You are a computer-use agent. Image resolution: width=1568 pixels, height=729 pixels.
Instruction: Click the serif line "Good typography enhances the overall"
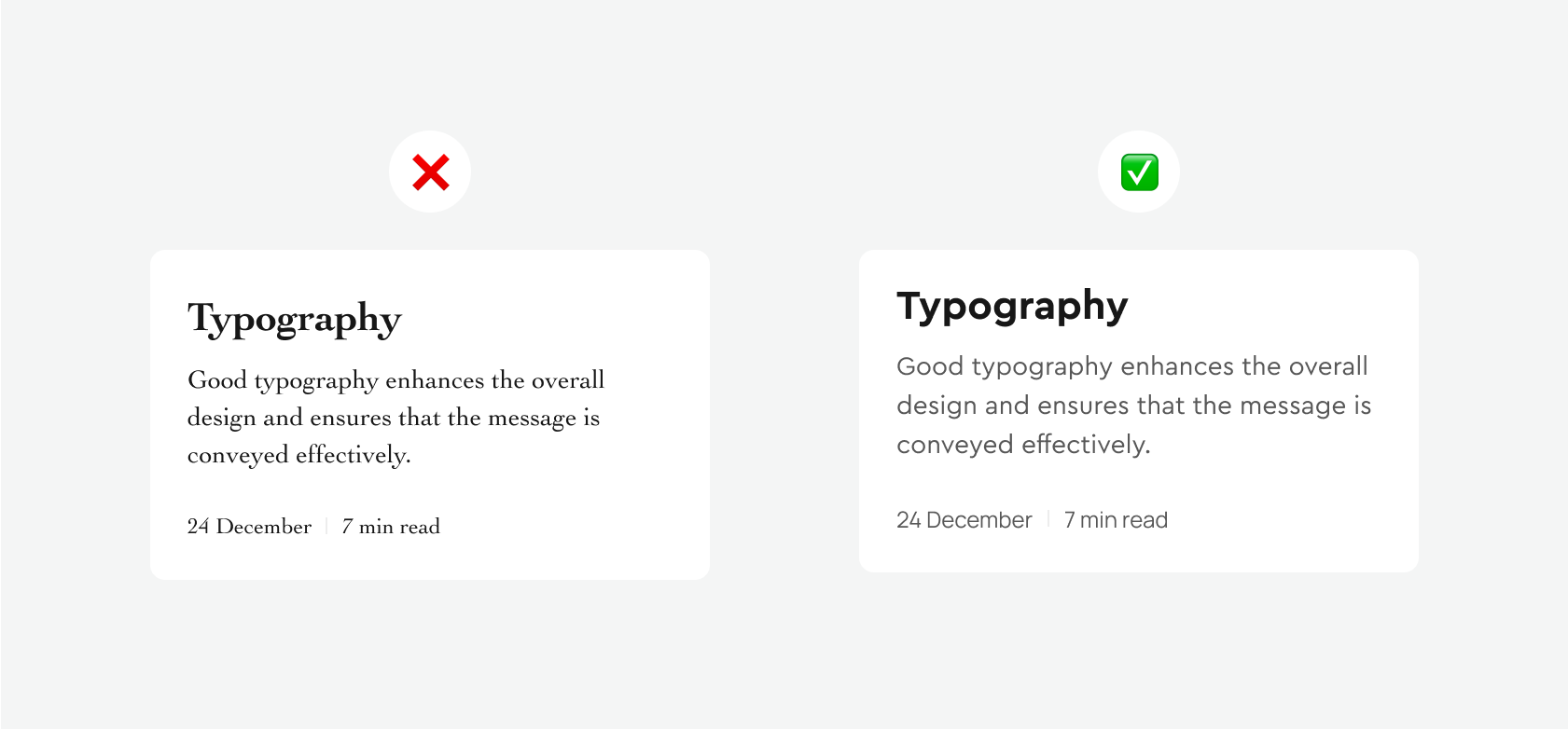point(395,380)
